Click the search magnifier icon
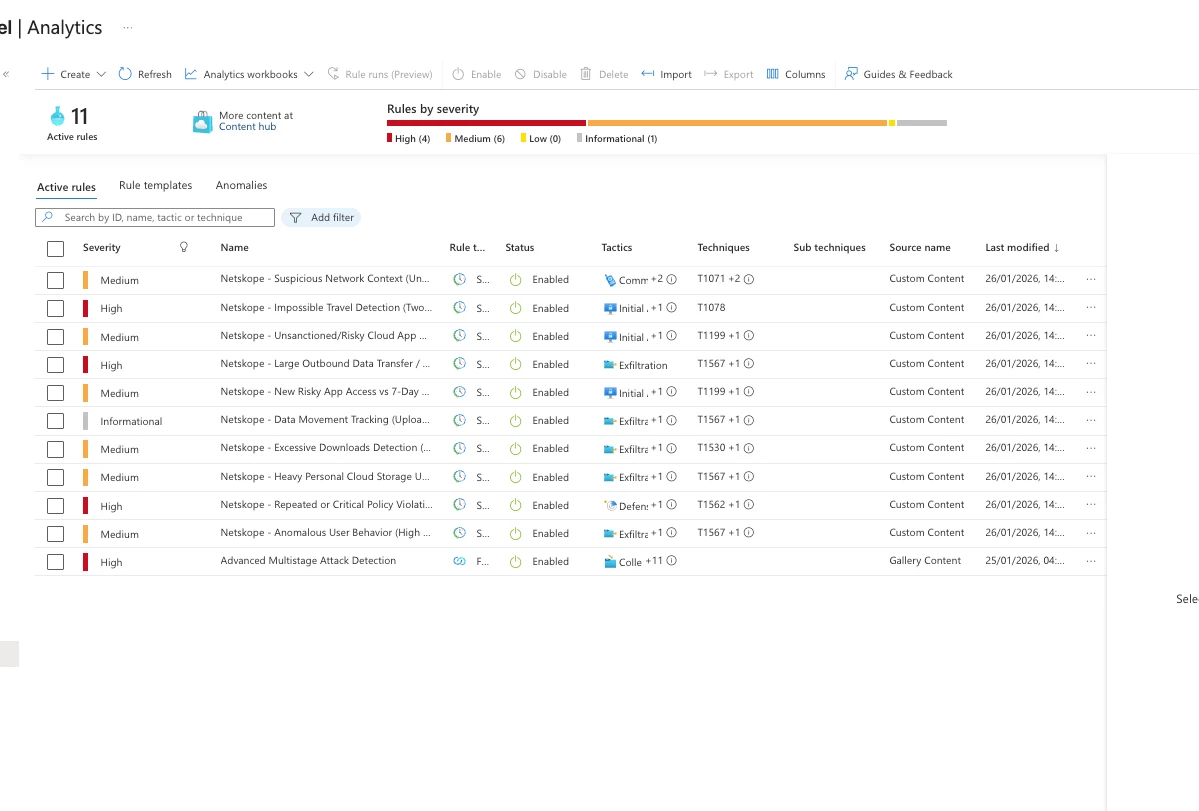The height and width of the screenshot is (811, 1199). (x=47, y=217)
